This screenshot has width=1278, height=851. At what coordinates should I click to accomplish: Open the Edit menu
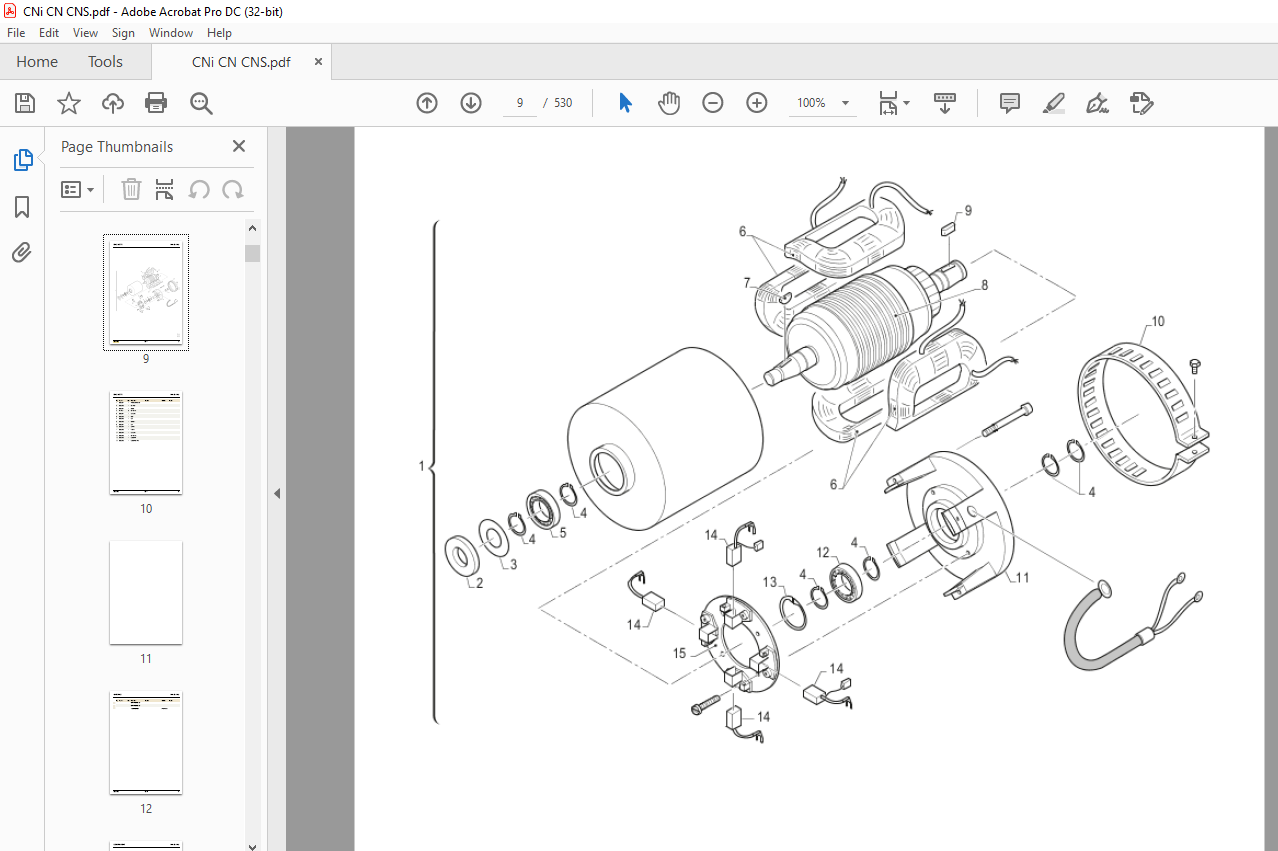point(49,33)
